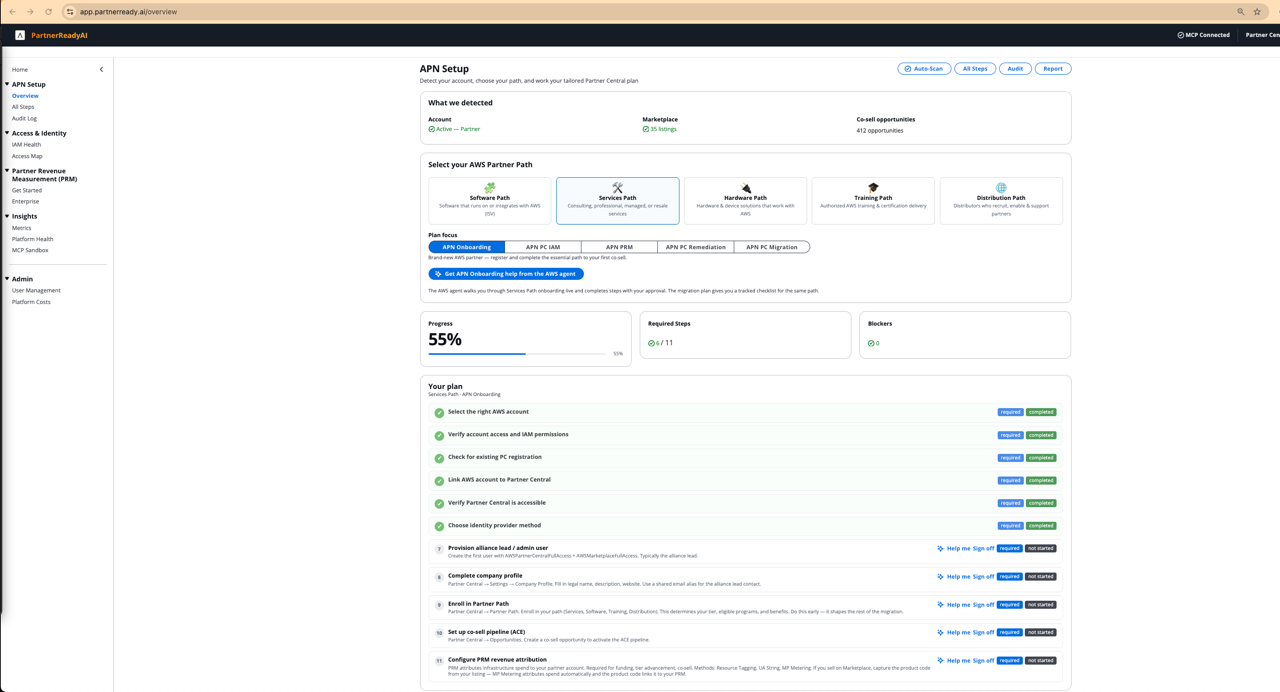This screenshot has width=1280, height=692.
Task: Collapse the Insights sidebar section
Action: pyautogui.click(x=7, y=216)
